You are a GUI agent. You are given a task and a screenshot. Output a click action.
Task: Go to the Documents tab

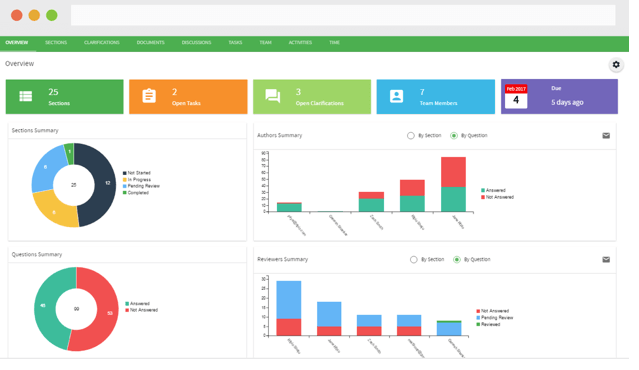pyautogui.click(x=150, y=42)
